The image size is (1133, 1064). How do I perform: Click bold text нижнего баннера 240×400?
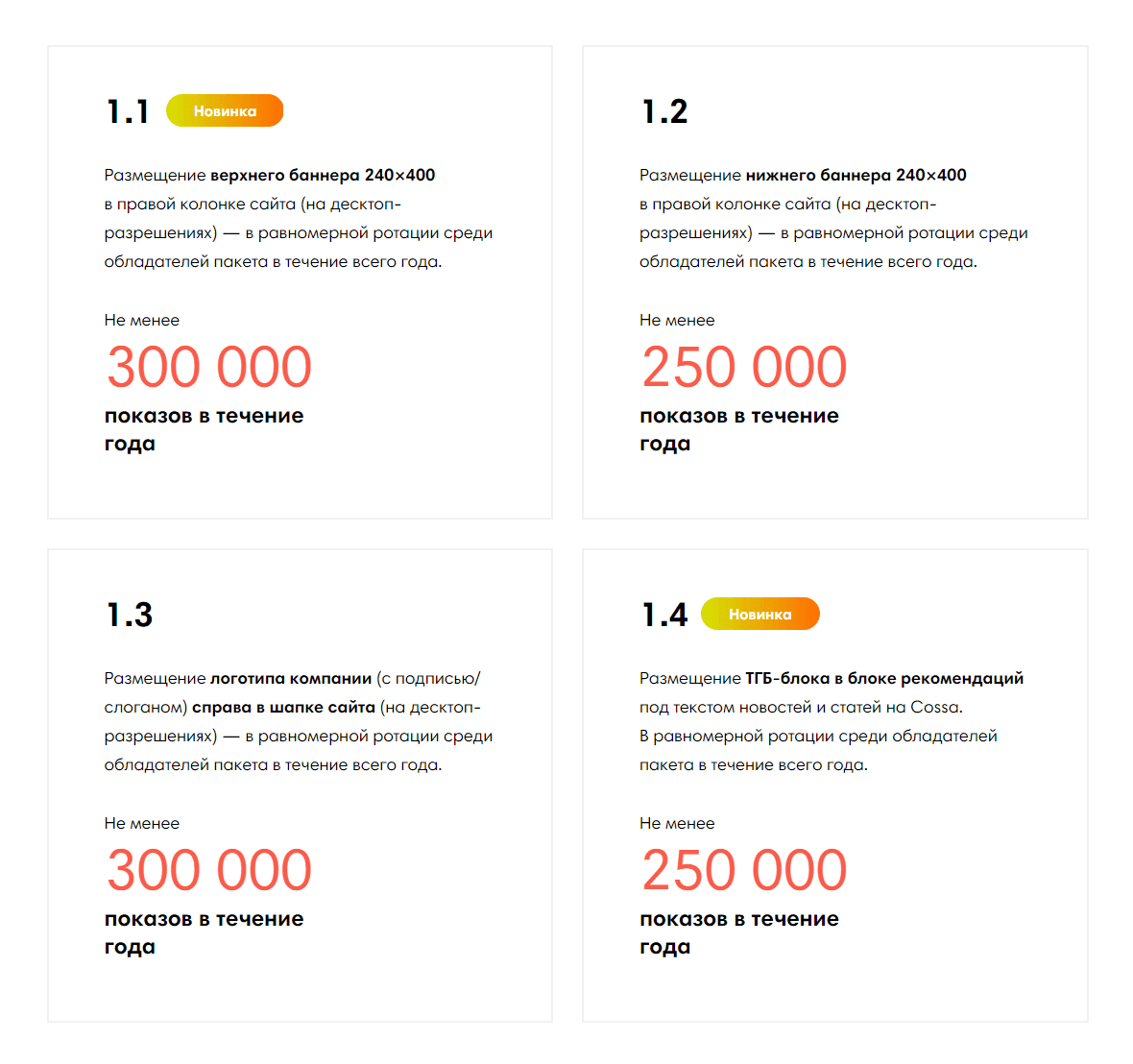click(856, 175)
